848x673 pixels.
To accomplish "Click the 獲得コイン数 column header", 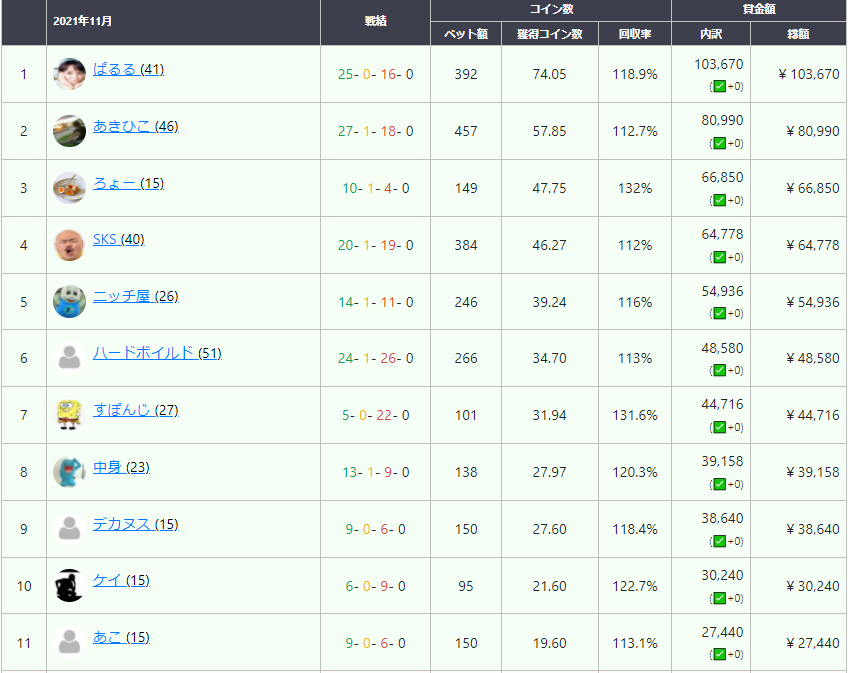I will [x=549, y=34].
